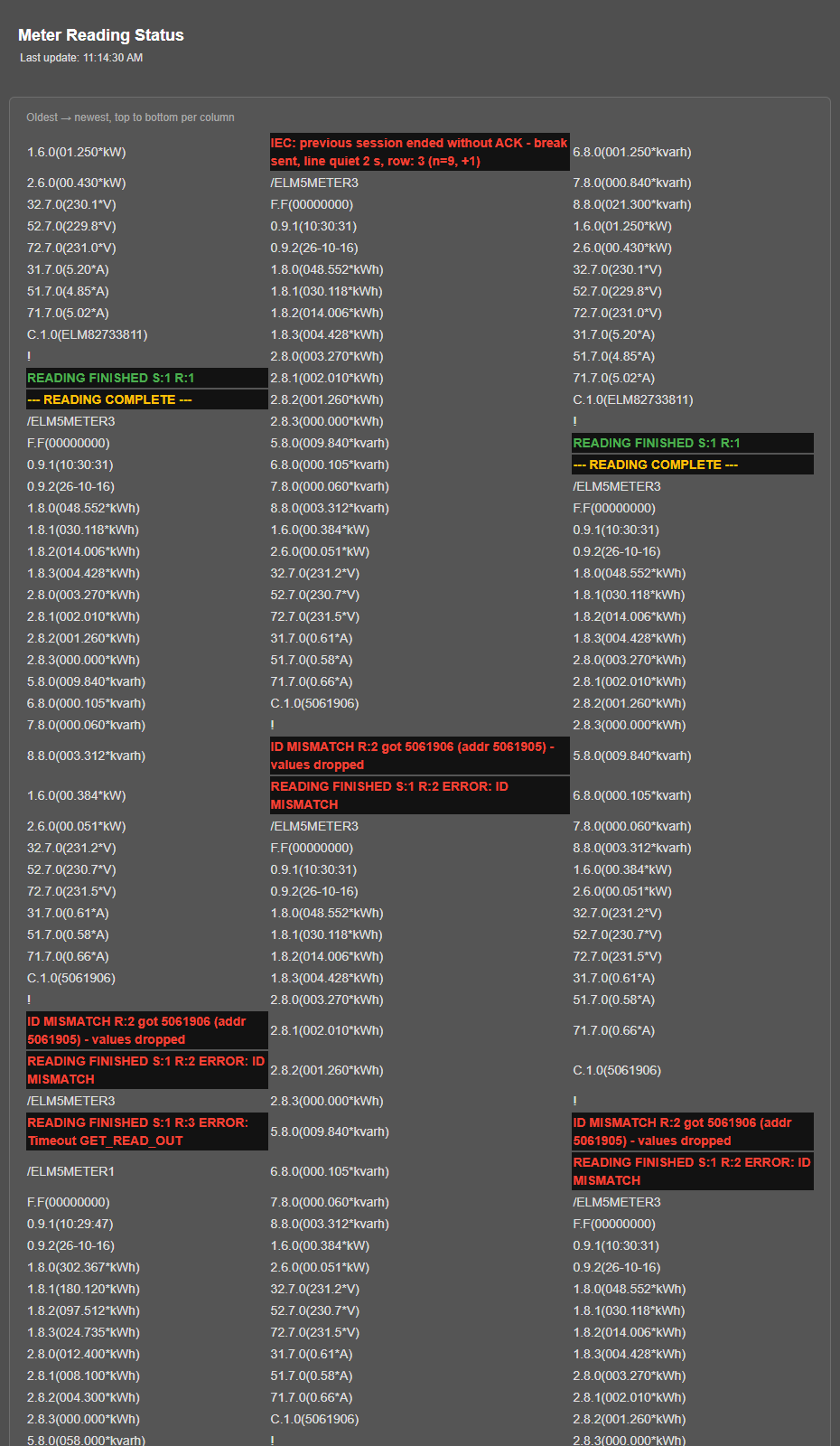The height and width of the screenshot is (1446, 840).
Task: Select the "2.8.1(008.100*kWh)" reading
Action: 83,1376
